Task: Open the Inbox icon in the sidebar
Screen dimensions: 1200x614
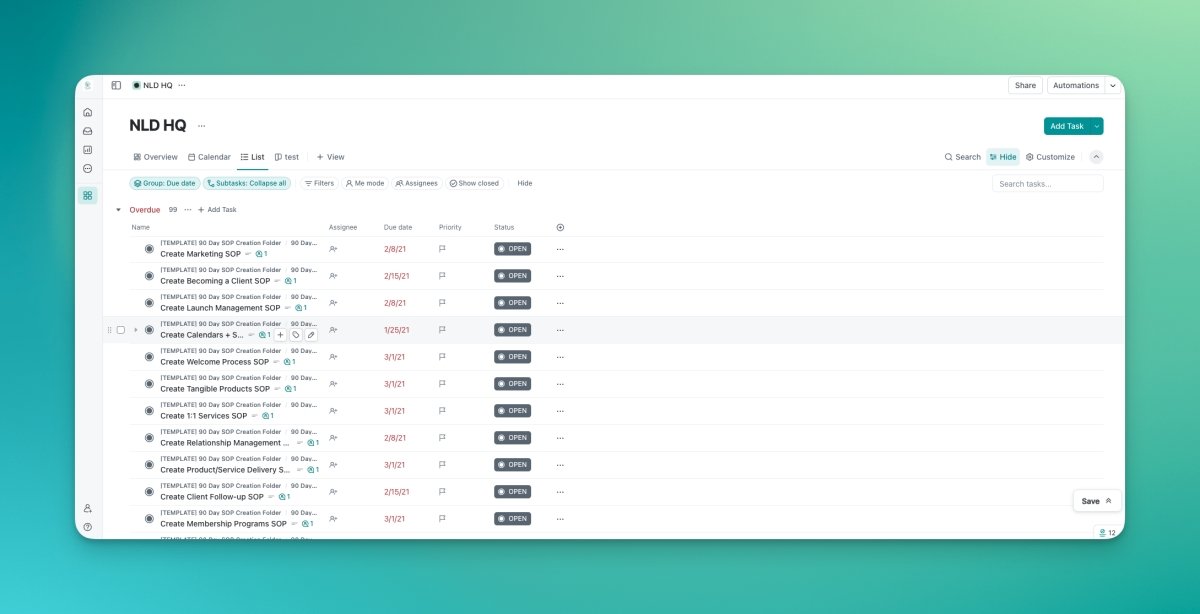Action: click(87, 130)
